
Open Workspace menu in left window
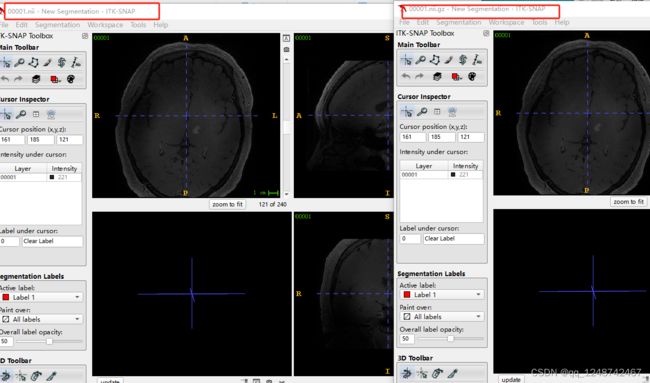coord(105,25)
